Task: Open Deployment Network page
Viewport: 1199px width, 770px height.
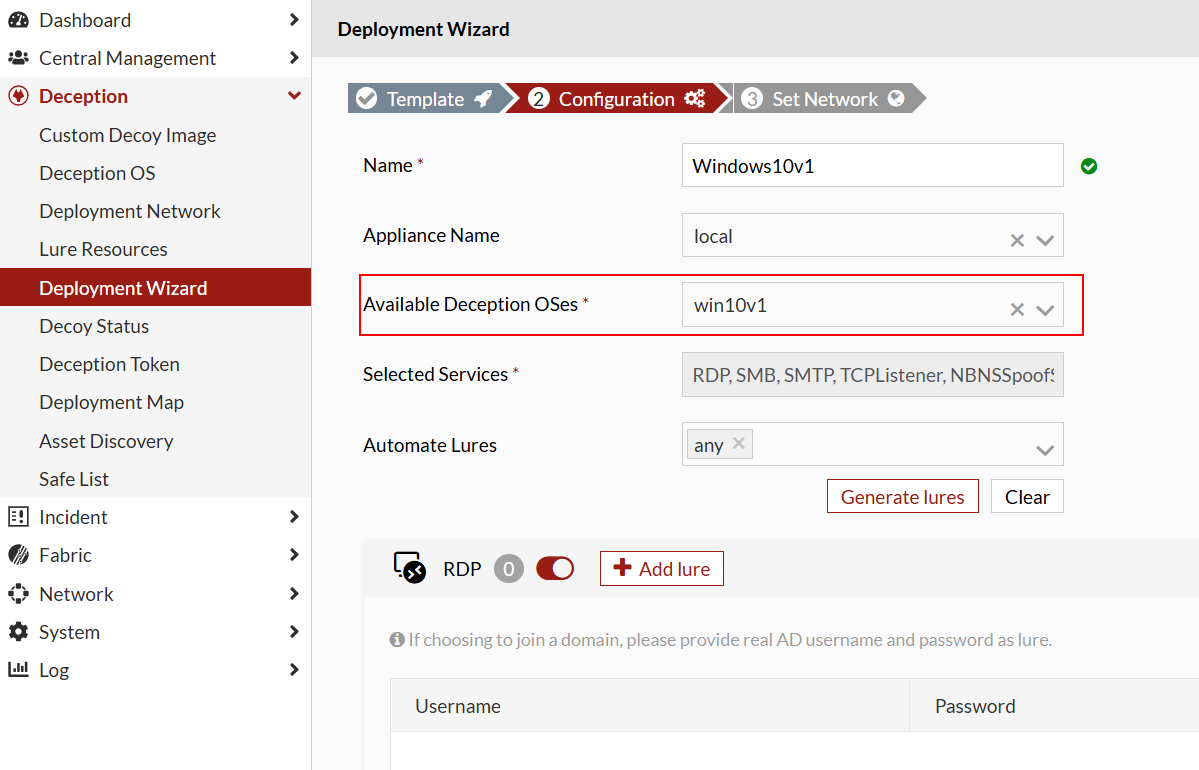Action: click(x=130, y=211)
